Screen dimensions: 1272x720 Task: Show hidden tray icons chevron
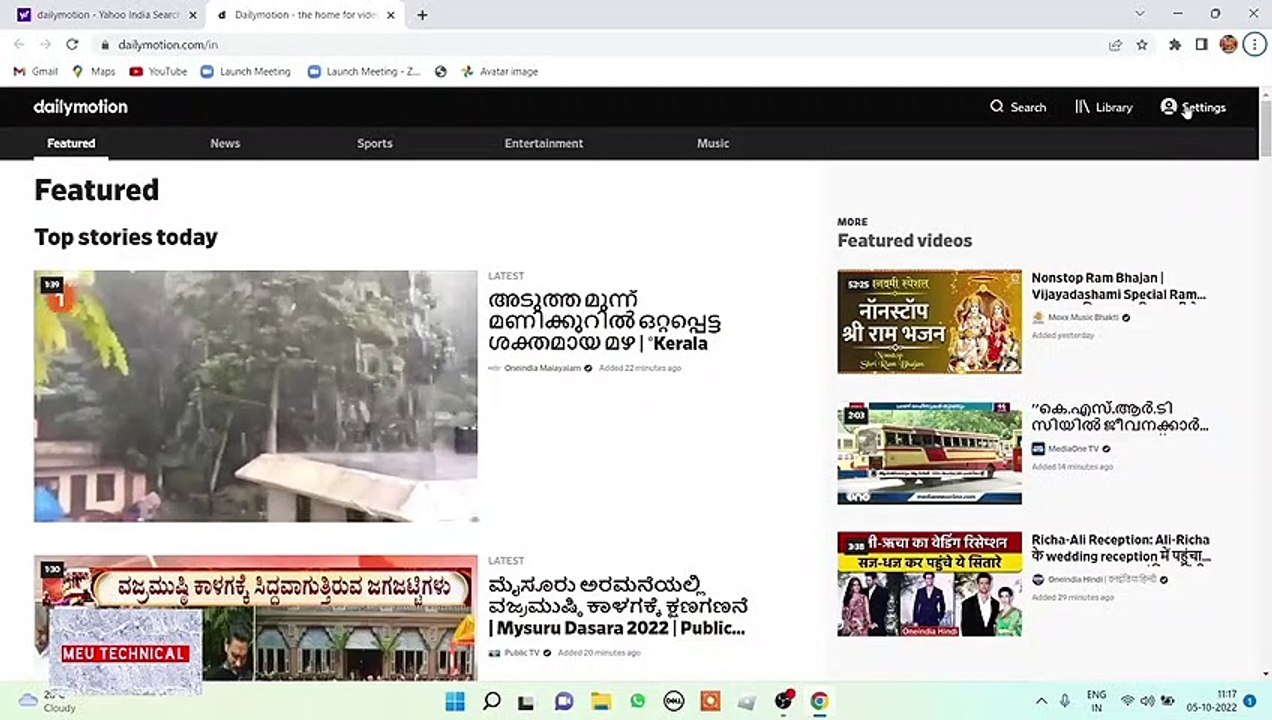coord(1041,701)
